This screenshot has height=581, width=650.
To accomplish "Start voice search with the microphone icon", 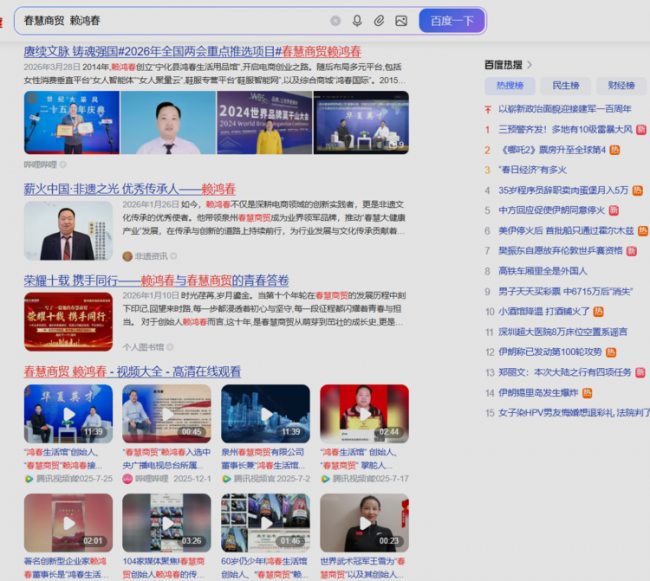I will click(357, 21).
